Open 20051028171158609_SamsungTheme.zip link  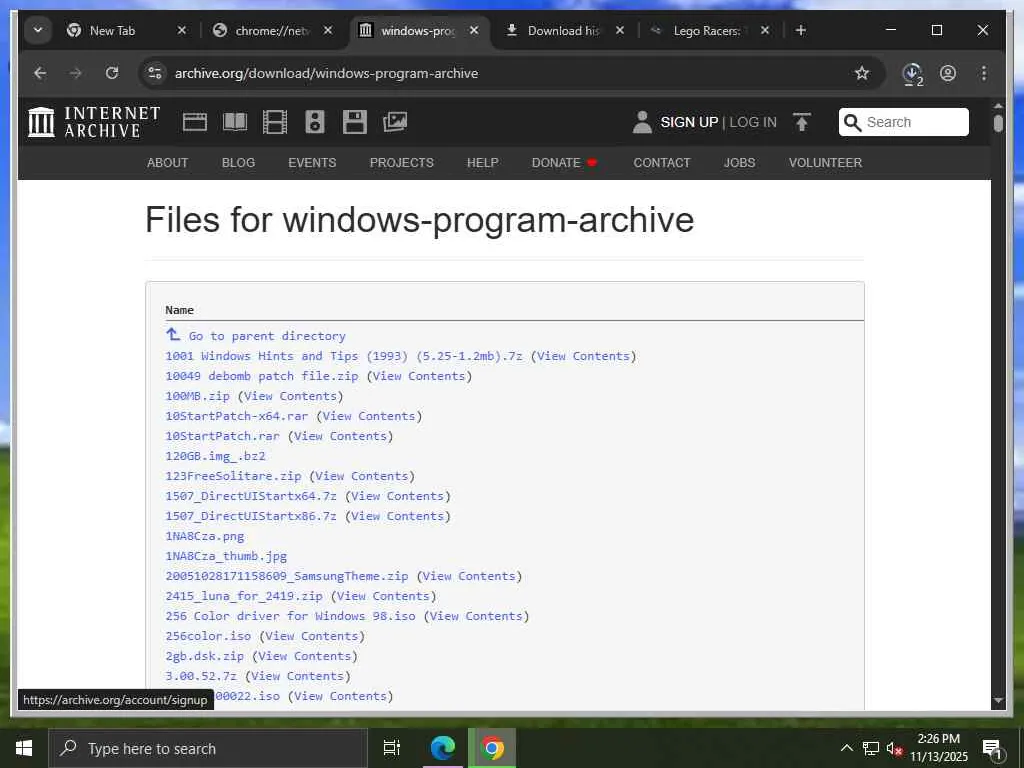point(287,576)
